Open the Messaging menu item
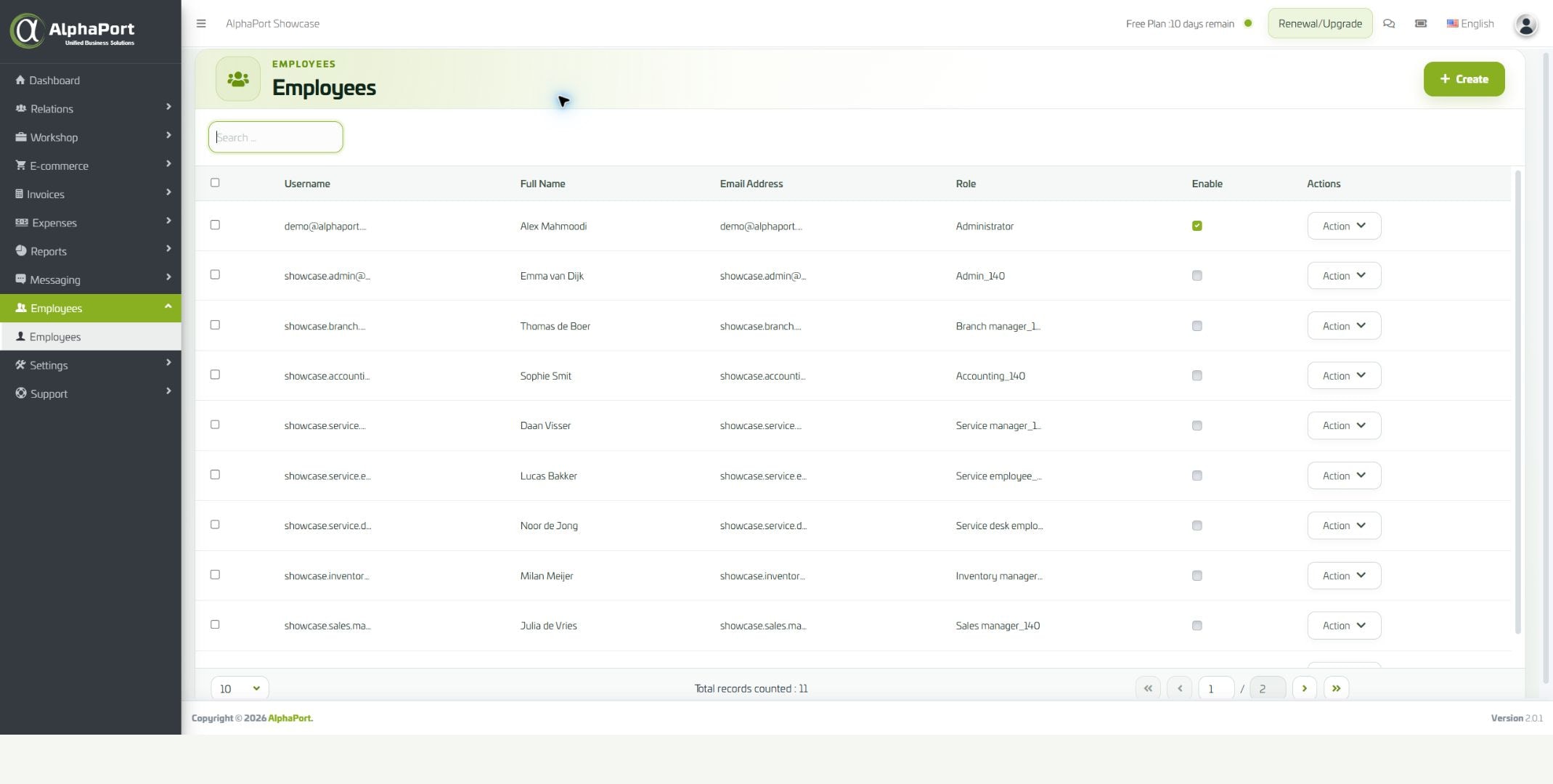 (x=91, y=279)
